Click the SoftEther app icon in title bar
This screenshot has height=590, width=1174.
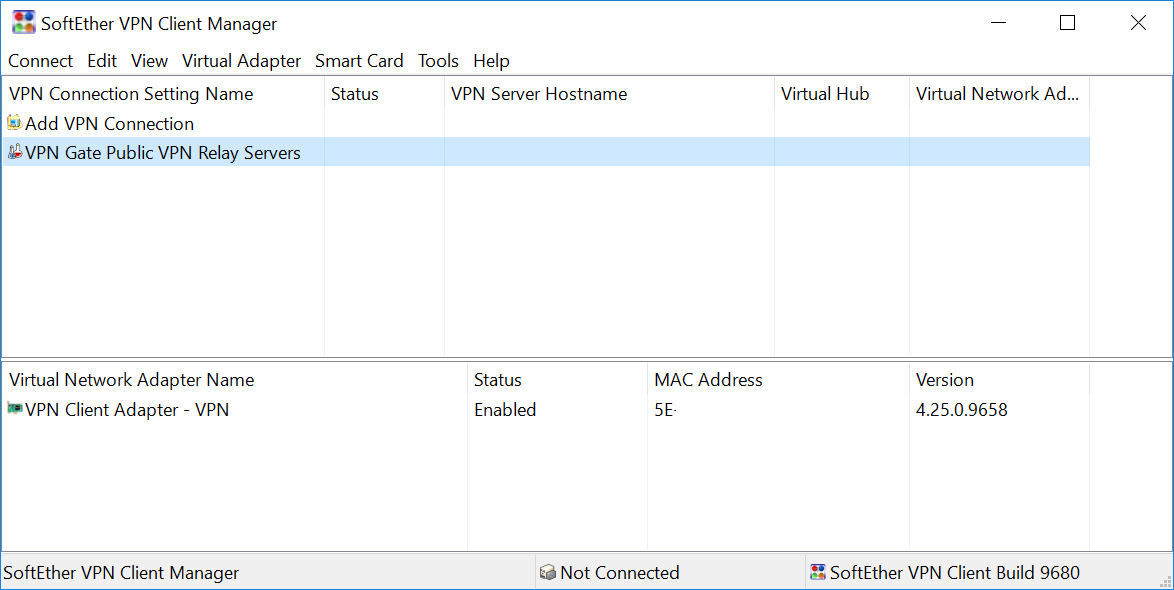[23, 23]
